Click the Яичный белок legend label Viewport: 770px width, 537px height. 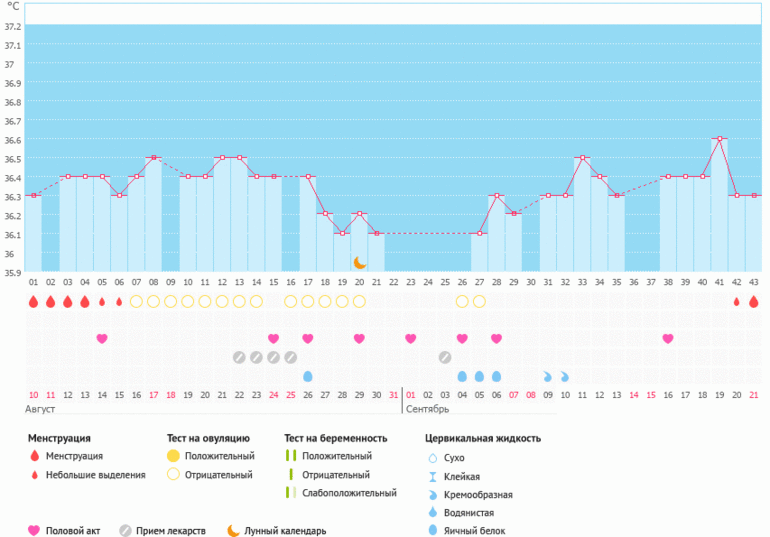(479, 530)
